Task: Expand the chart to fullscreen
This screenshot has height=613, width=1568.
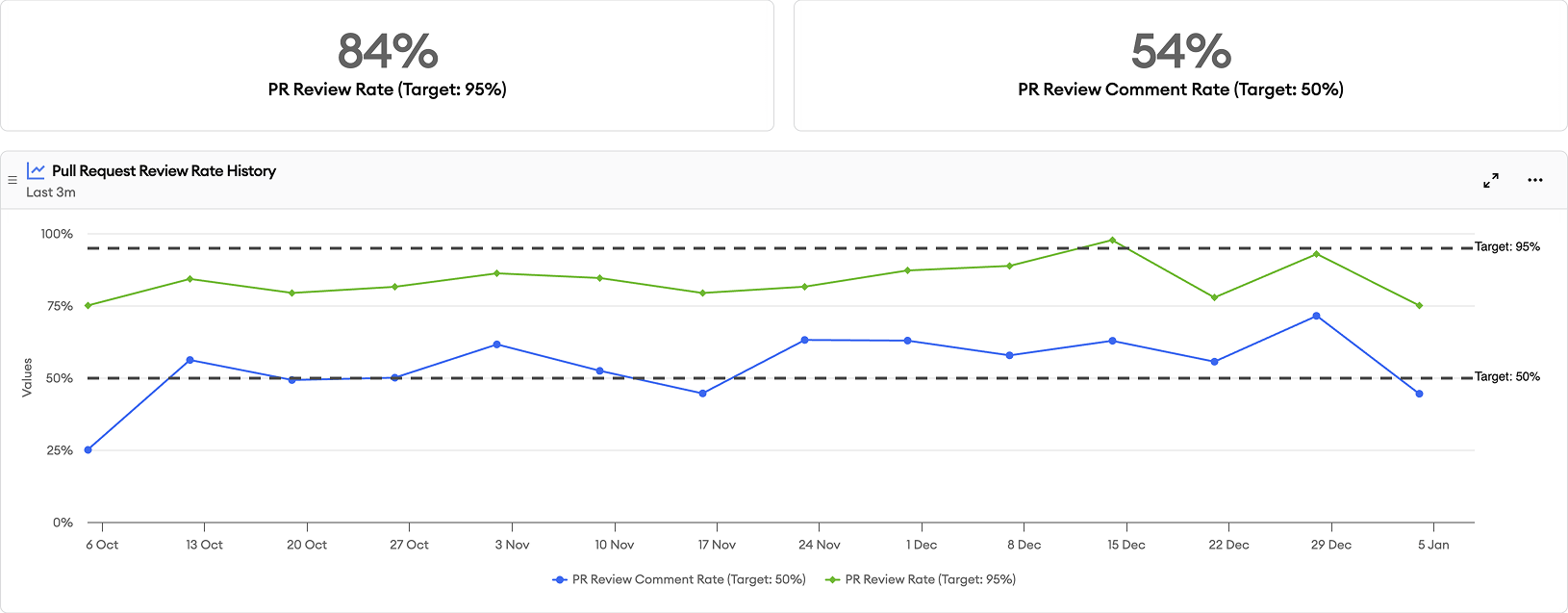Action: pyautogui.click(x=1491, y=180)
